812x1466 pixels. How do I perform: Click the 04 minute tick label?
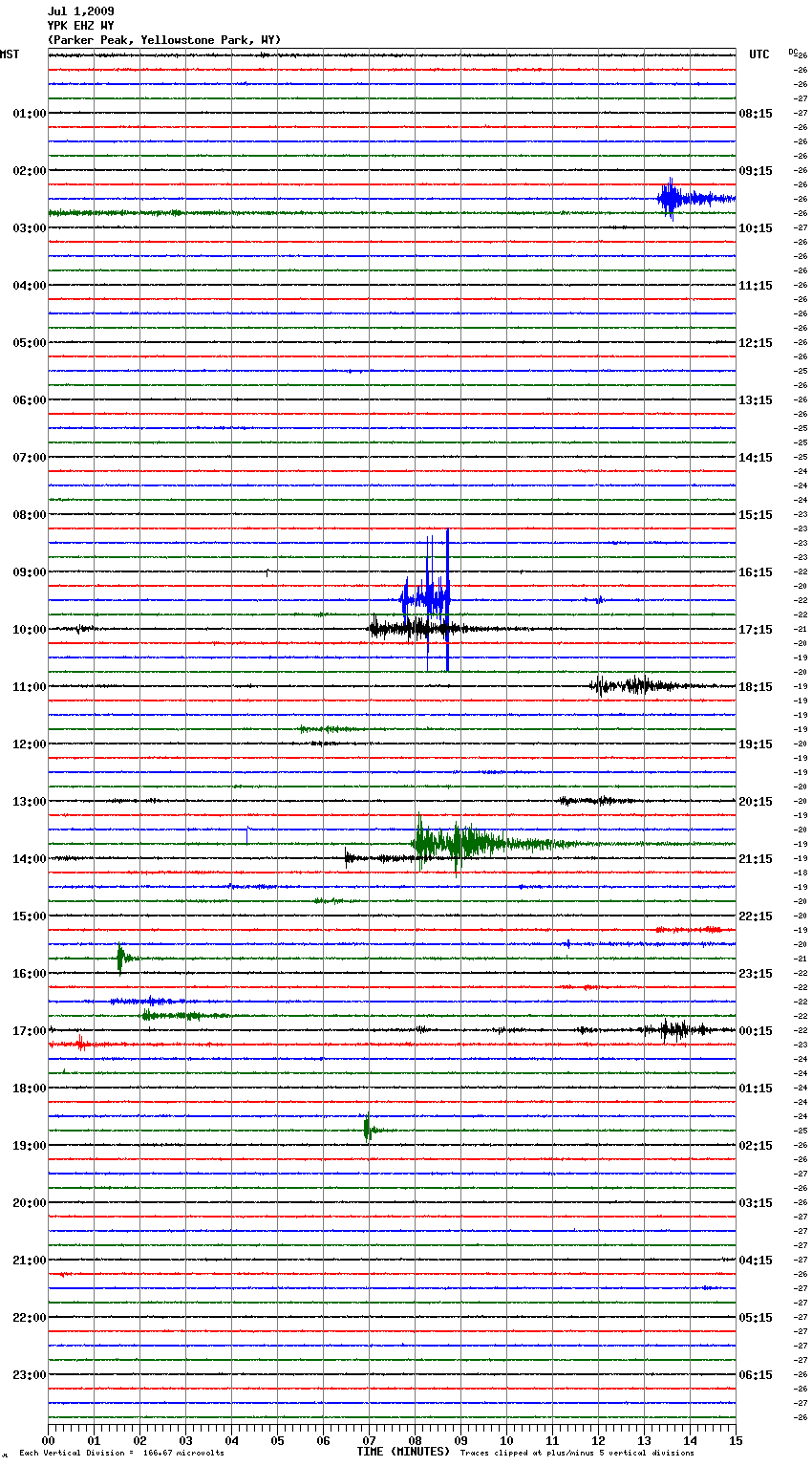231,1441
